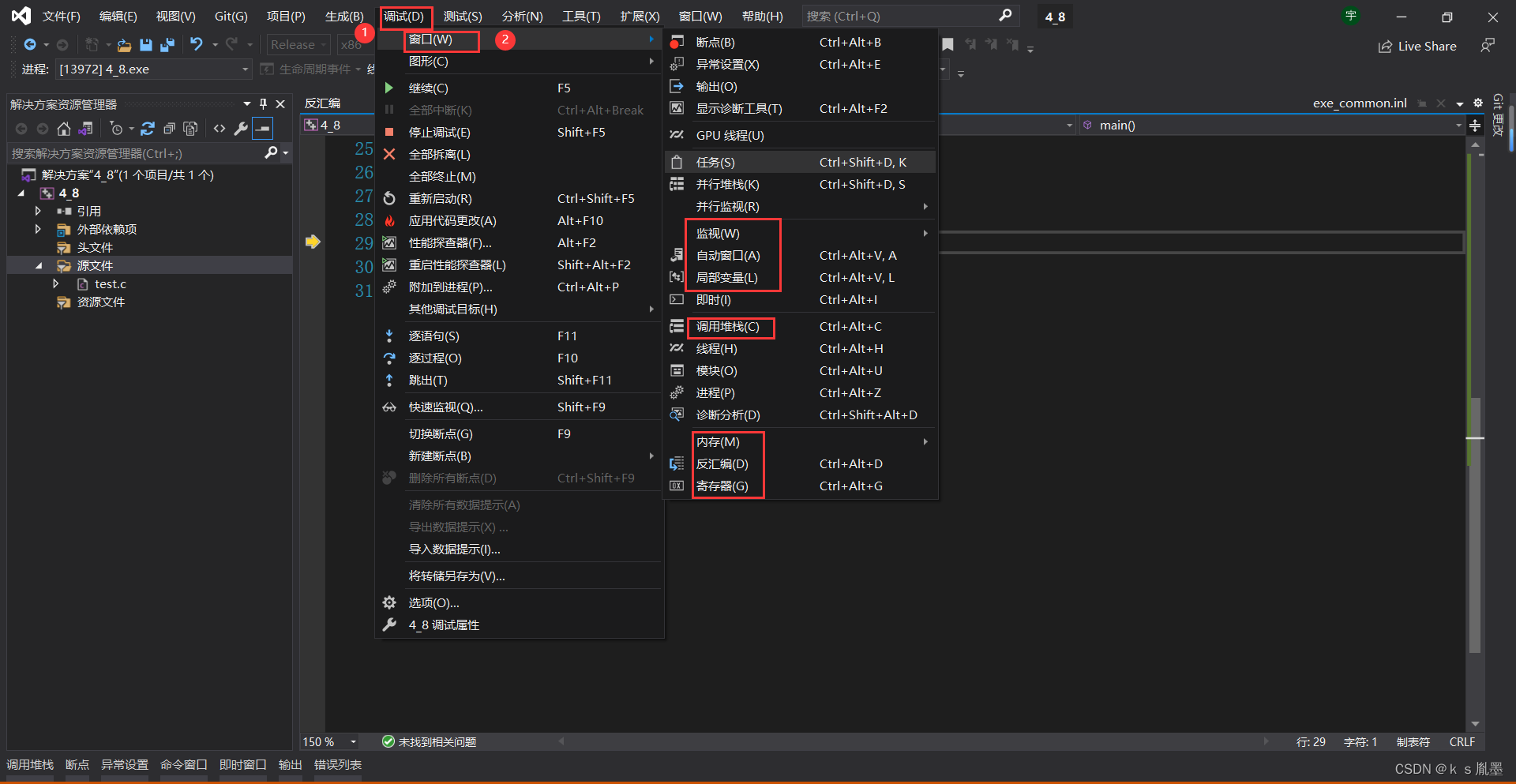Click the navigate backward arrow icon
The image size is (1516, 784).
[x=30, y=45]
